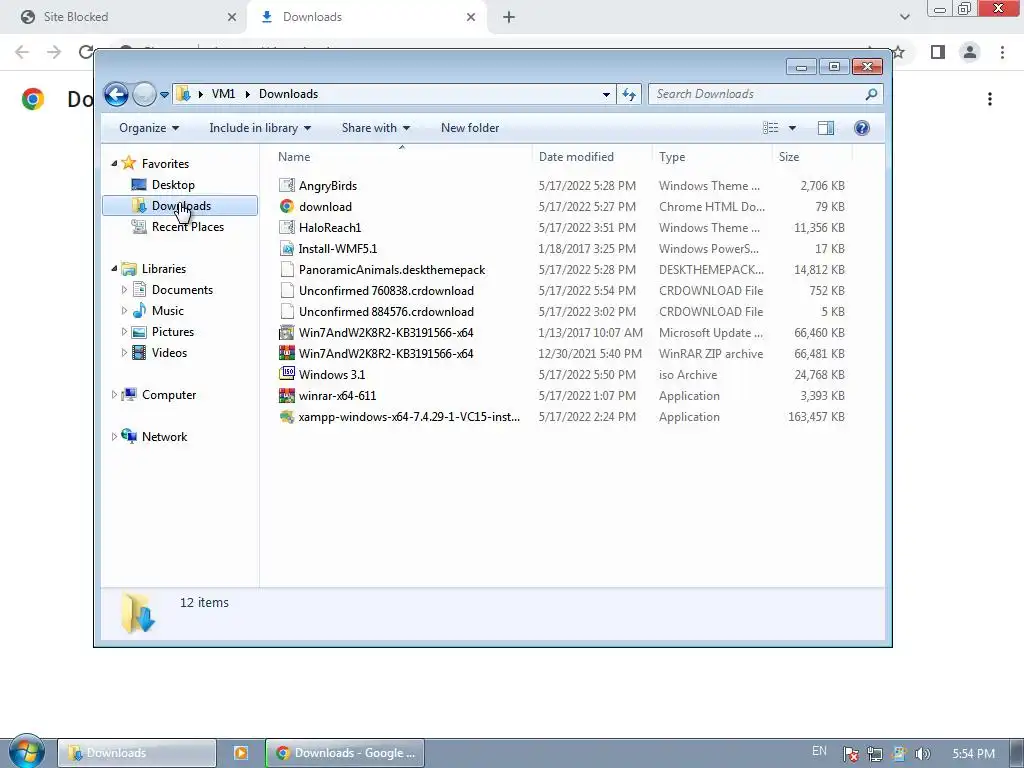Click the refresh button beside address bar
Screen dimensions: 1024x768
tap(629, 95)
